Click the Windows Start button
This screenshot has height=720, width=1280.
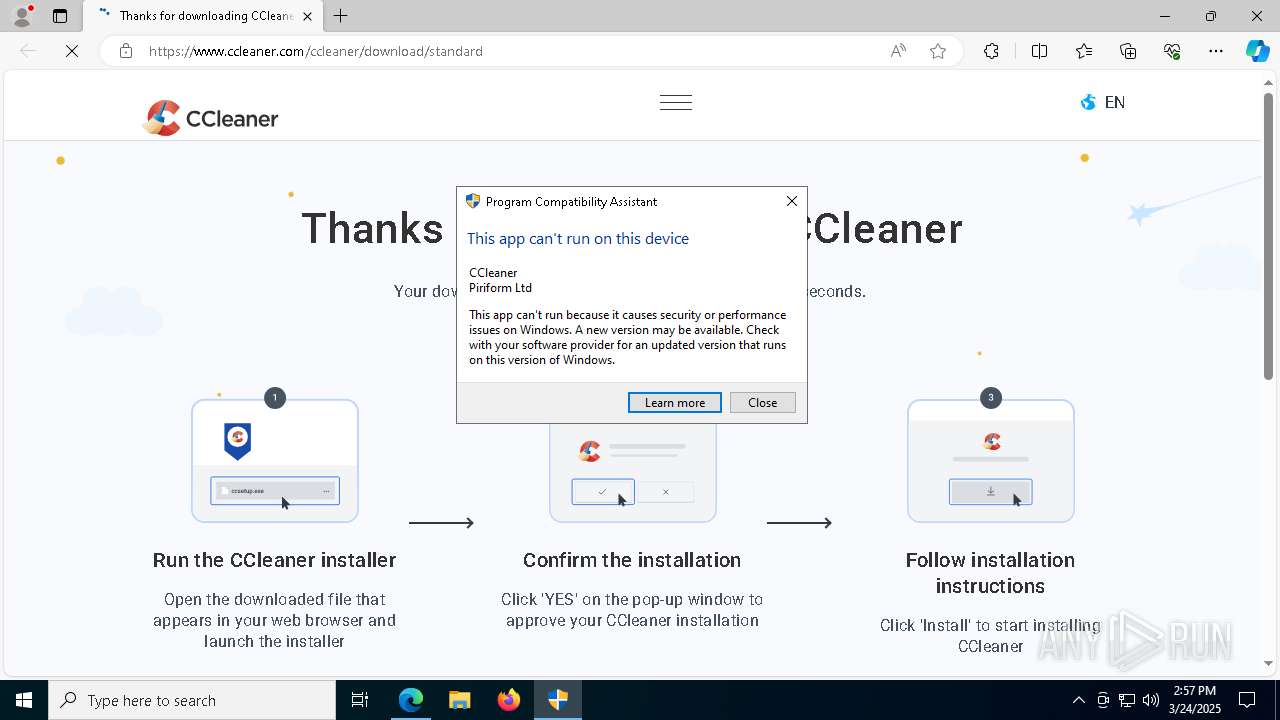(24, 700)
